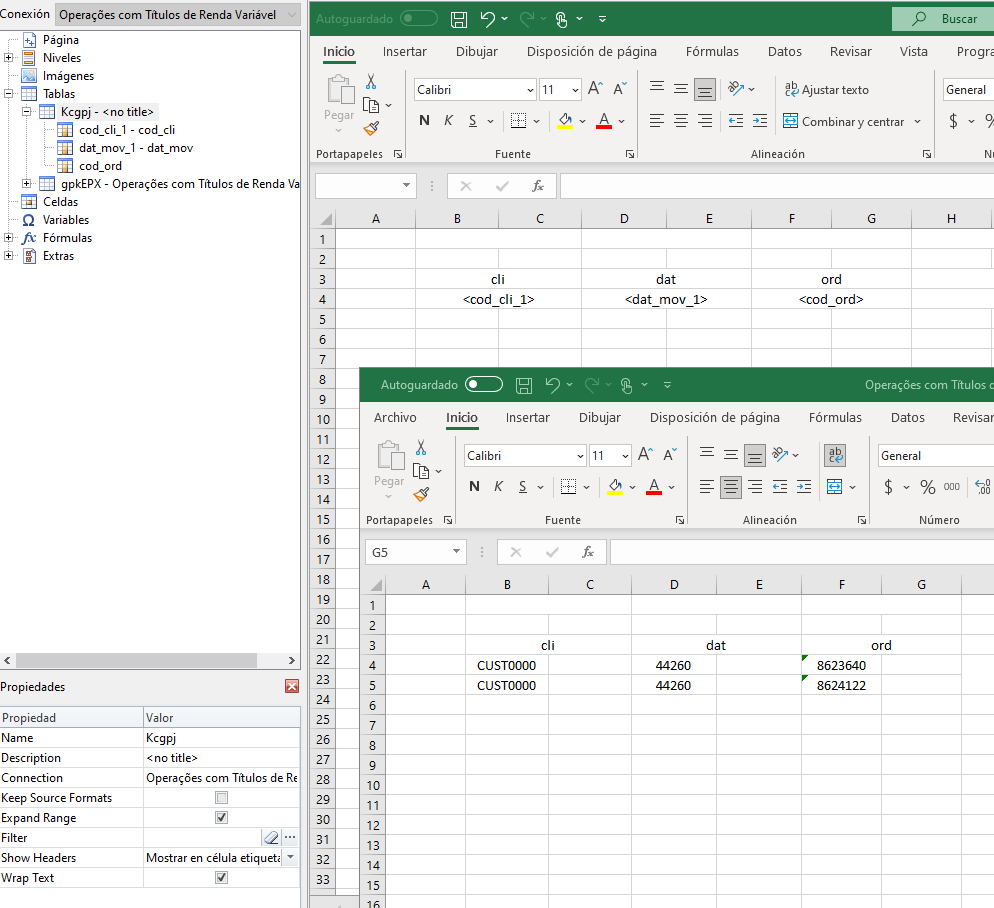
Task: Open the Show Headers value dropdown
Action: [x=290, y=858]
